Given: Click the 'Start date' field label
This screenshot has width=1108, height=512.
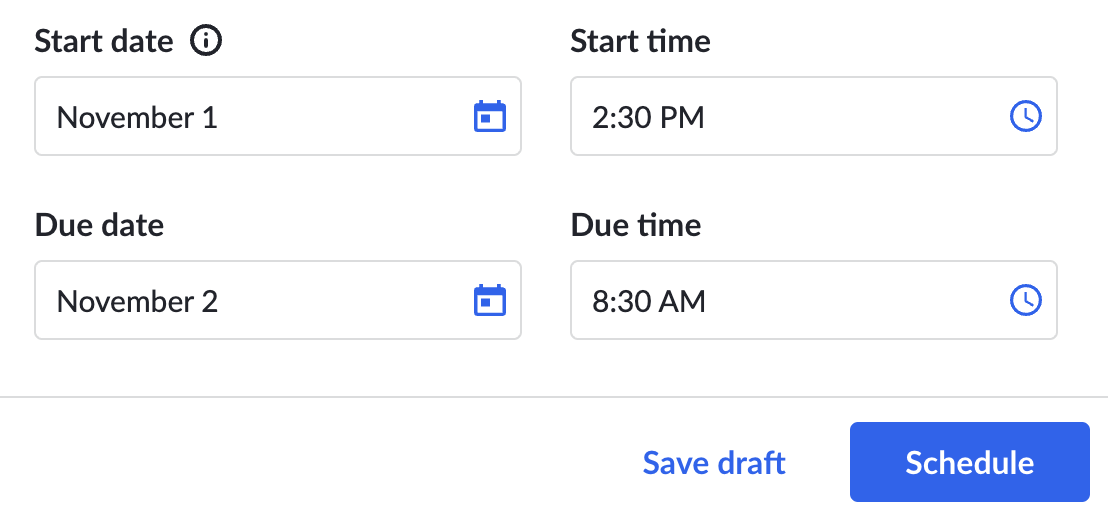Looking at the screenshot, I should [104, 41].
